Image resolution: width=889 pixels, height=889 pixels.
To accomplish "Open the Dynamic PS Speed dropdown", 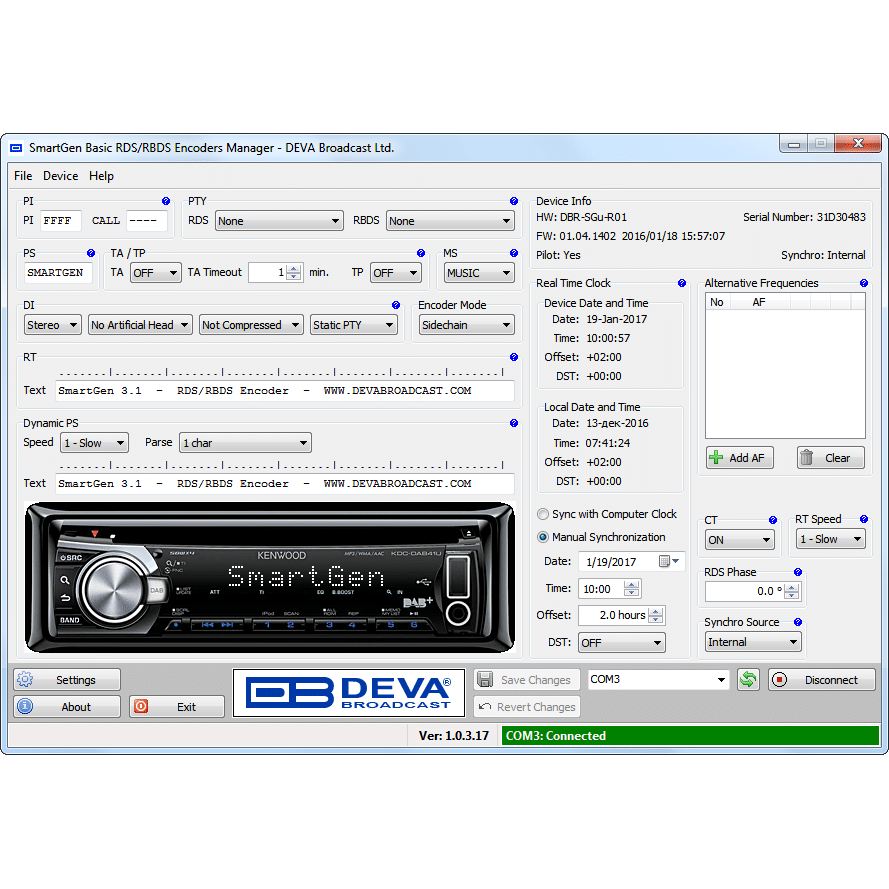I will [94, 443].
